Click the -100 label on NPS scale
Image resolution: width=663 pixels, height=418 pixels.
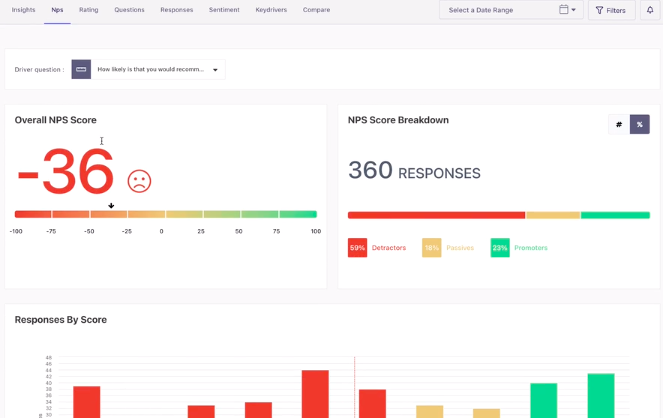[16, 231]
